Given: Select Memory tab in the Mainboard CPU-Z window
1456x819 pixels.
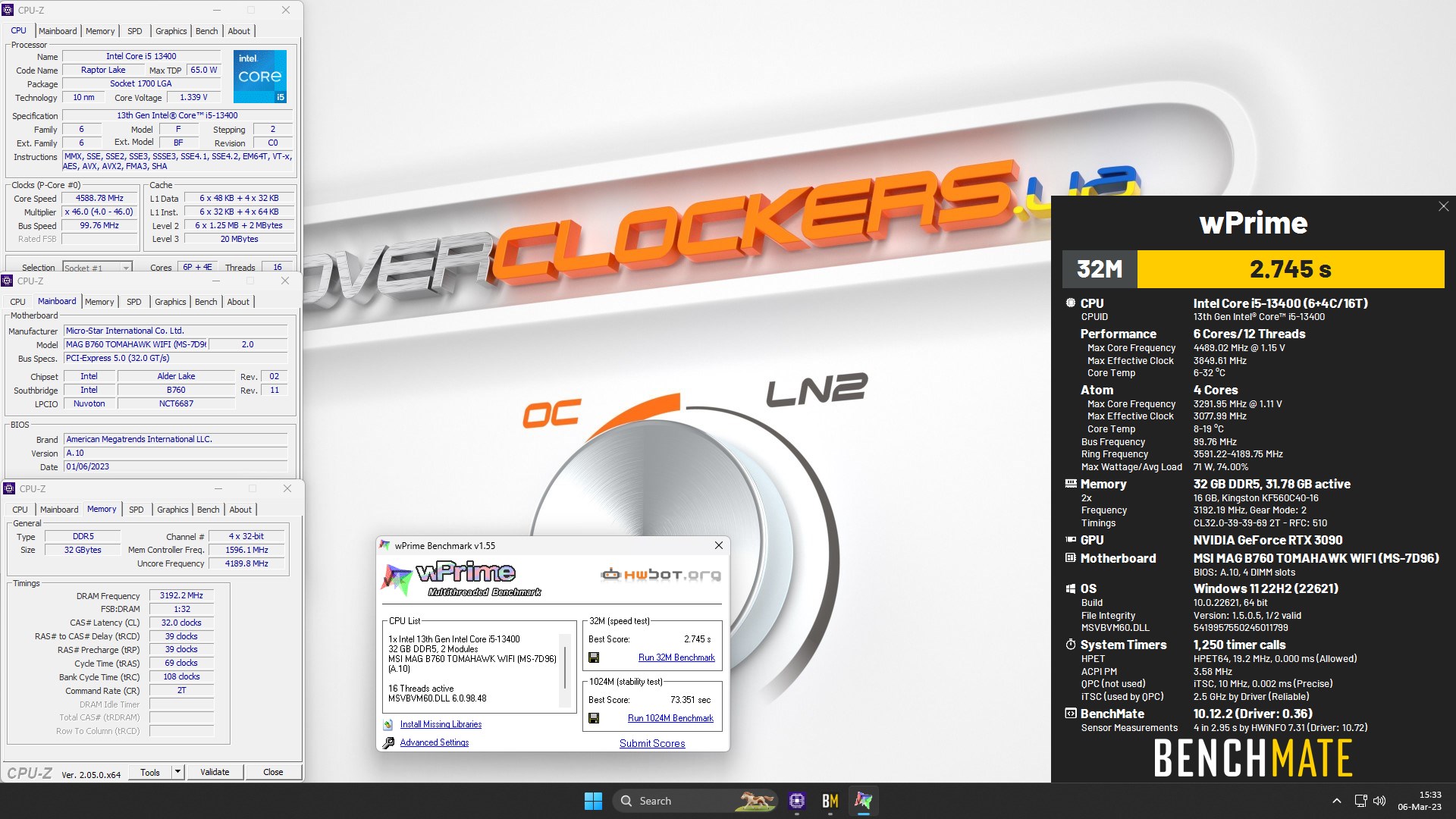Looking at the screenshot, I should tap(99, 302).
